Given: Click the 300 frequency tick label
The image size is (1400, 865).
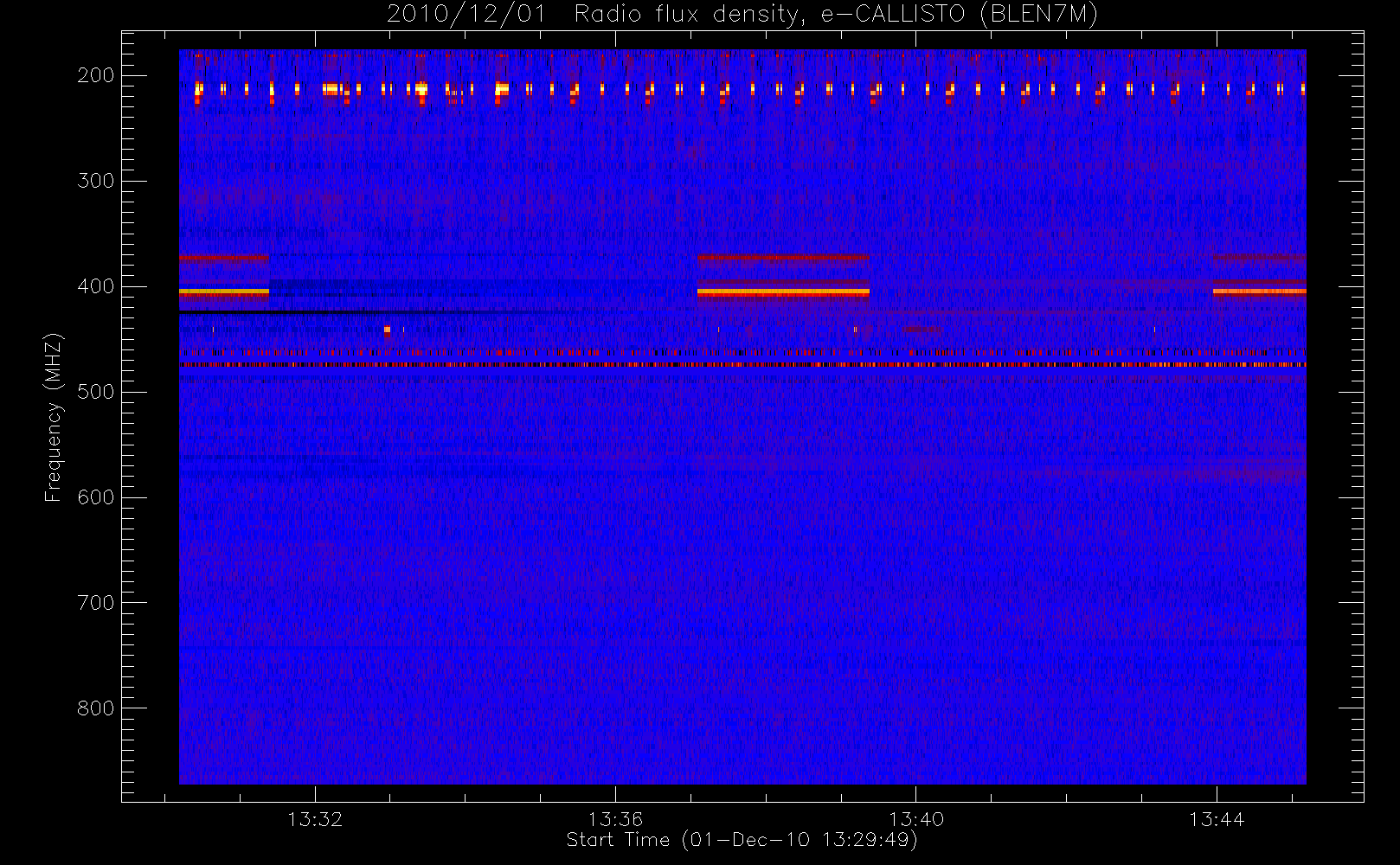Looking at the screenshot, I should (x=96, y=181).
